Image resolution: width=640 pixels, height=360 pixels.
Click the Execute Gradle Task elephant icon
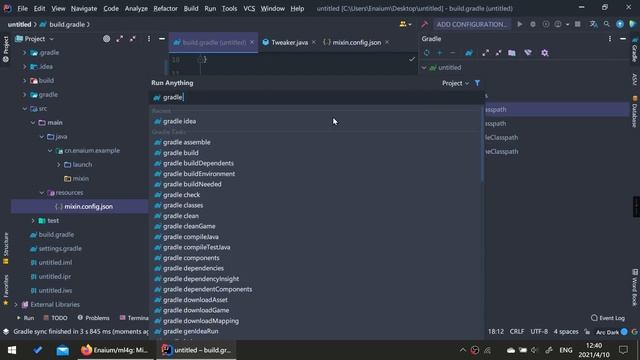469,53
